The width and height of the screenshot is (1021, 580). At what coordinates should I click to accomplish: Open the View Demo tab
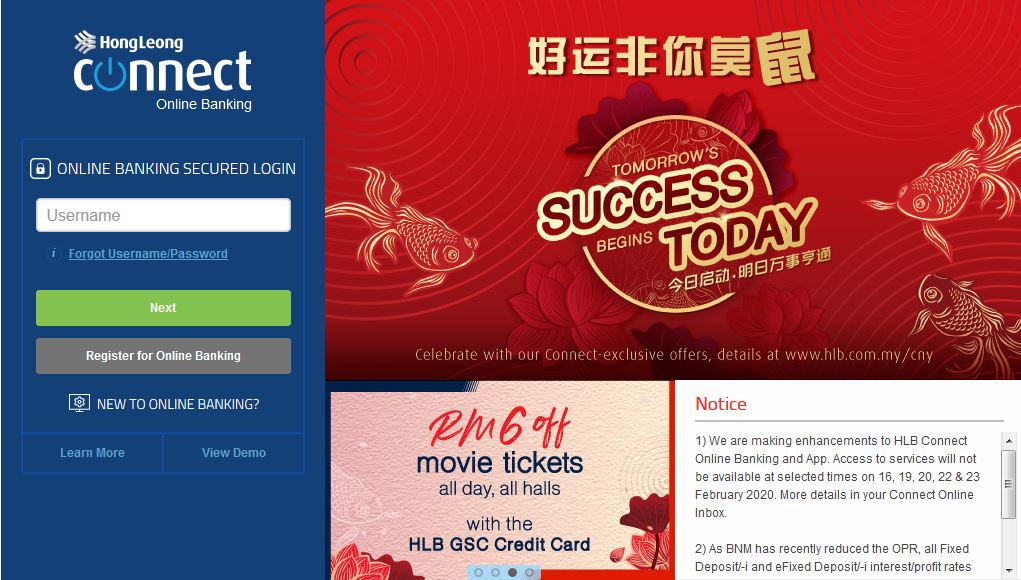[234, 452]
